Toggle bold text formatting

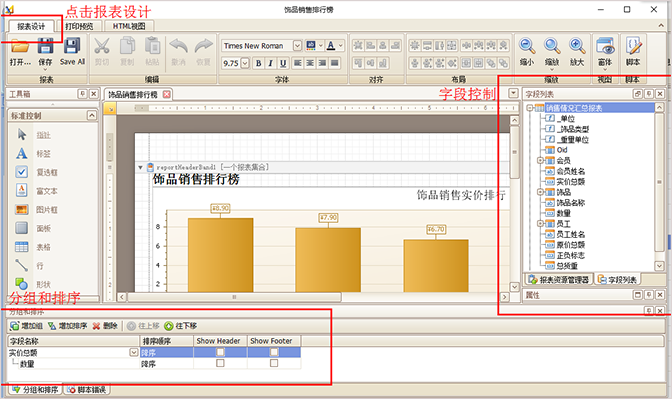click(x=258, y=63)
